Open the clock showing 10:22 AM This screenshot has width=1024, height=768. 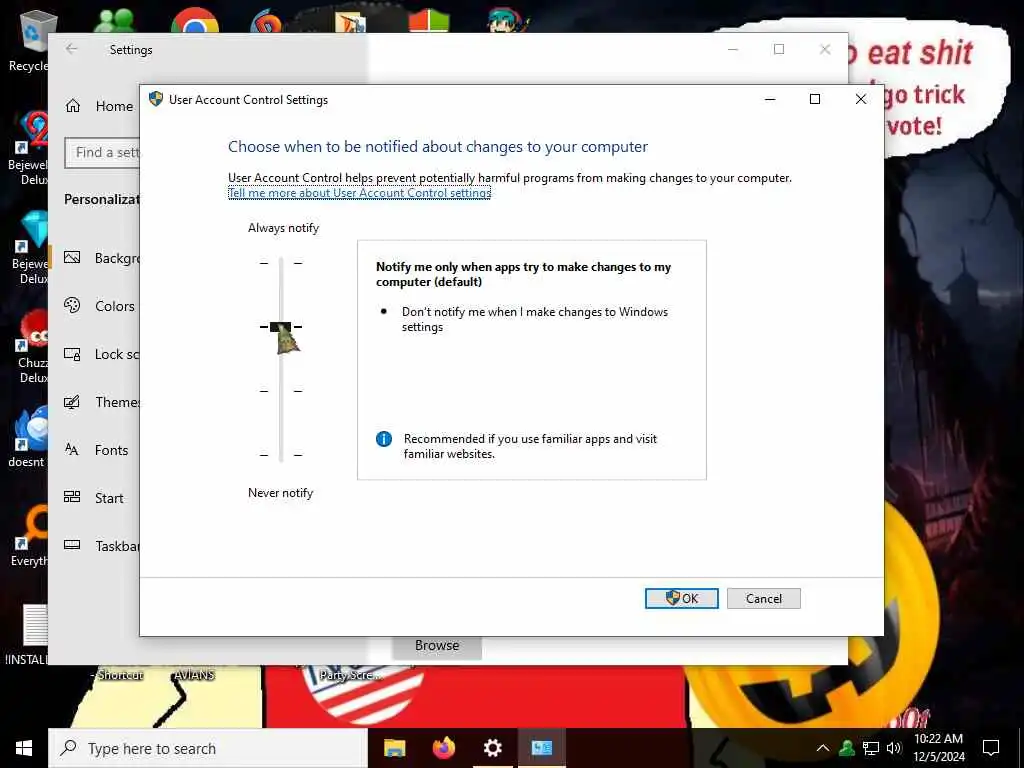[x=938, y=748]
